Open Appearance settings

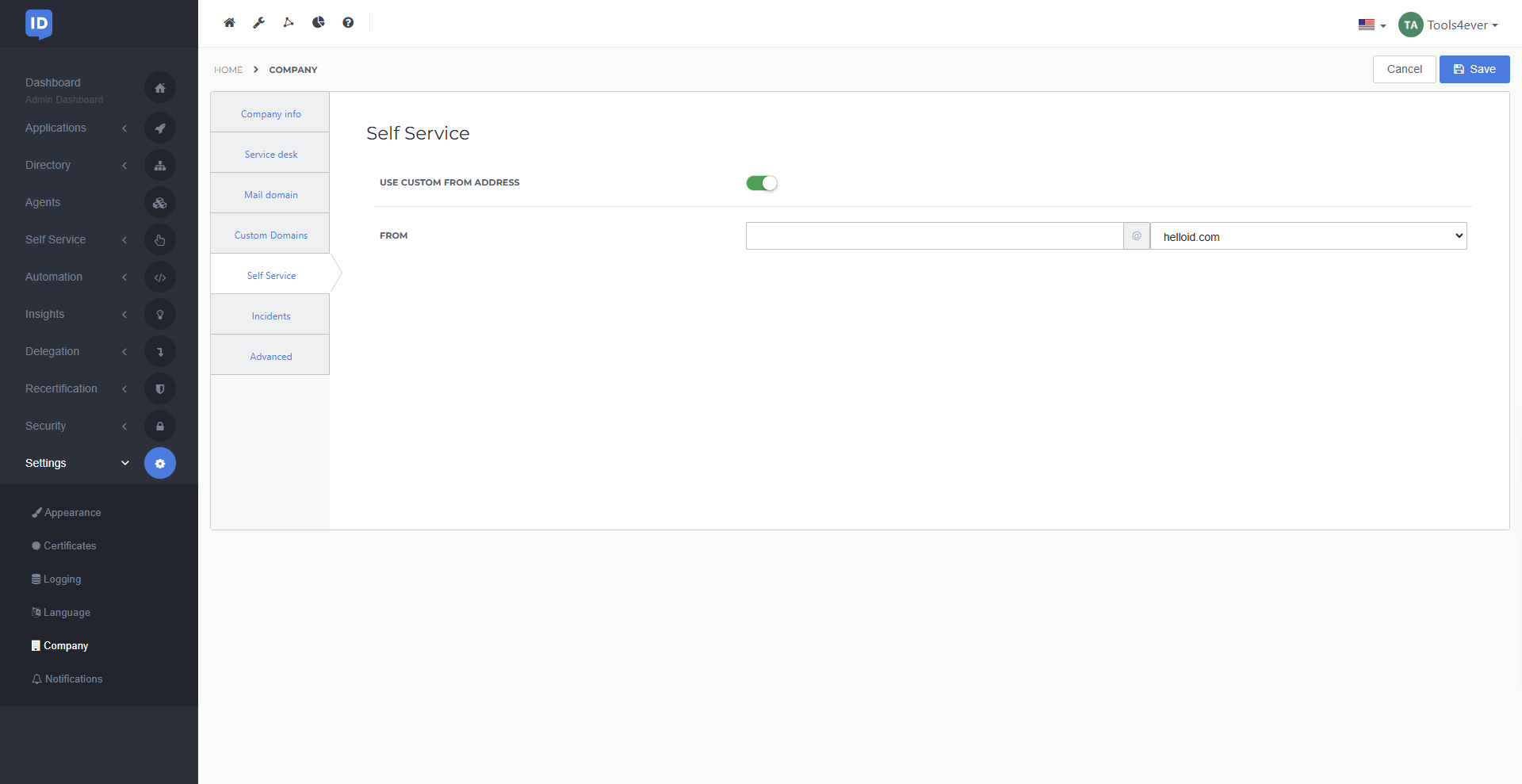tap(67, 513)
